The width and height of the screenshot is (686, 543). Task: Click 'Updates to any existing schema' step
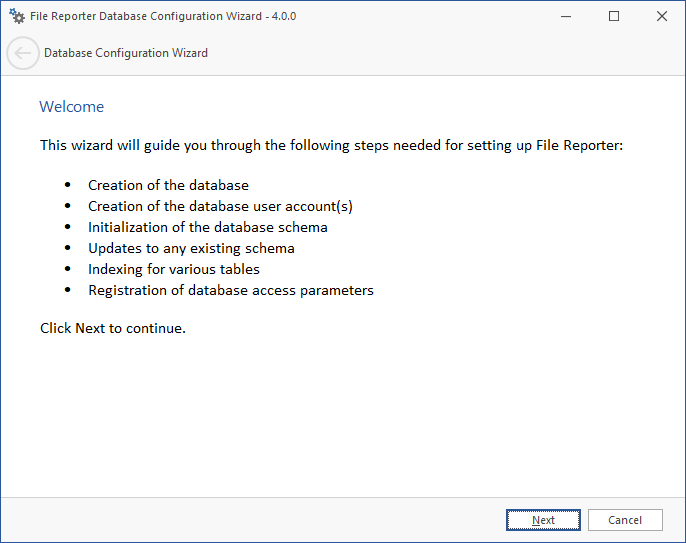[191, 248]
